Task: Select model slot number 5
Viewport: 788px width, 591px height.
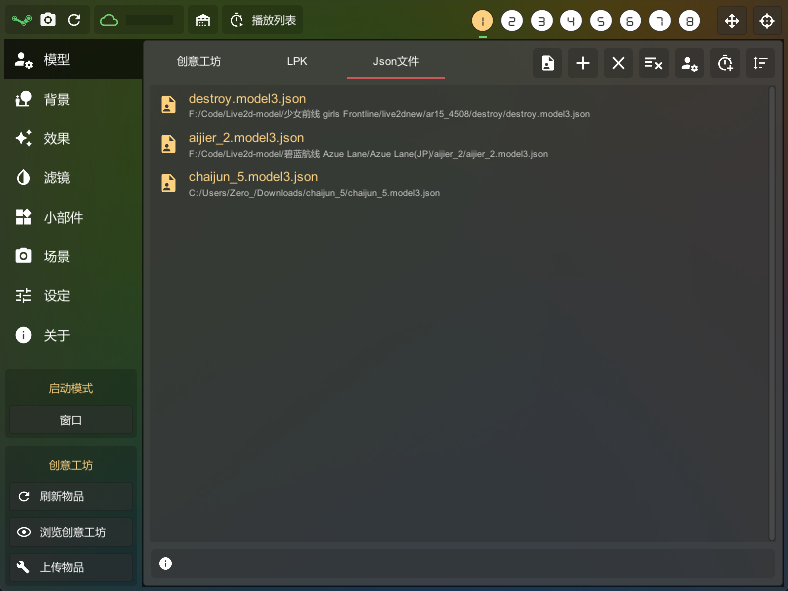Action: coord(601,21)
